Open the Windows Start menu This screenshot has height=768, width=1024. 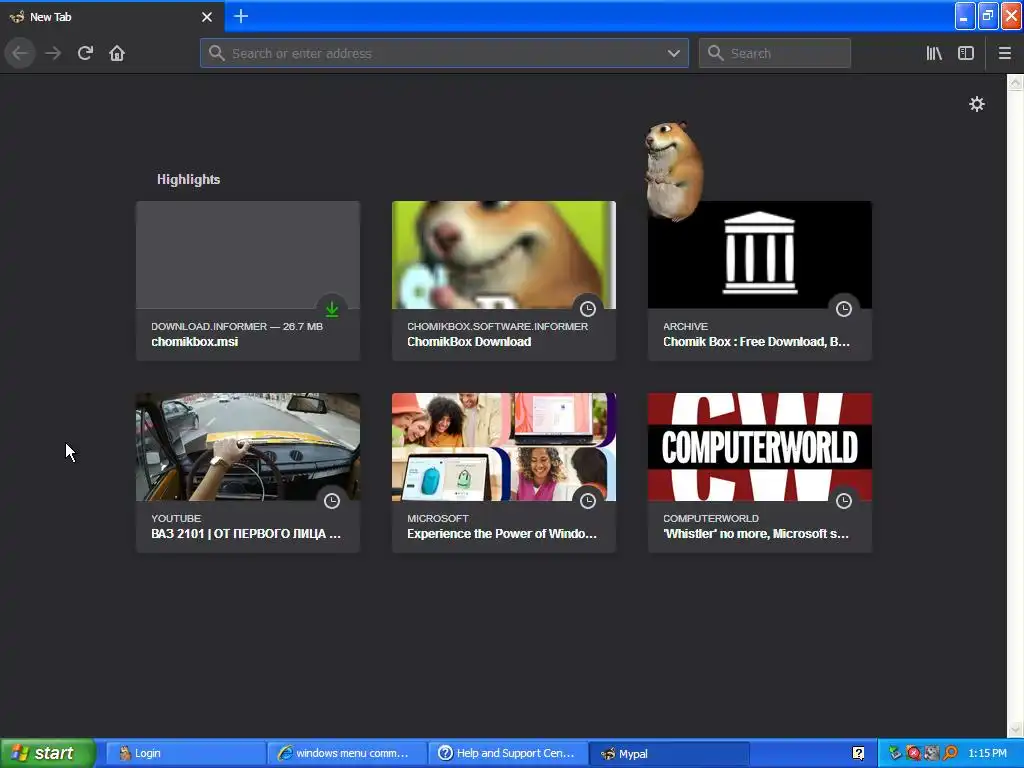[48, 753]
